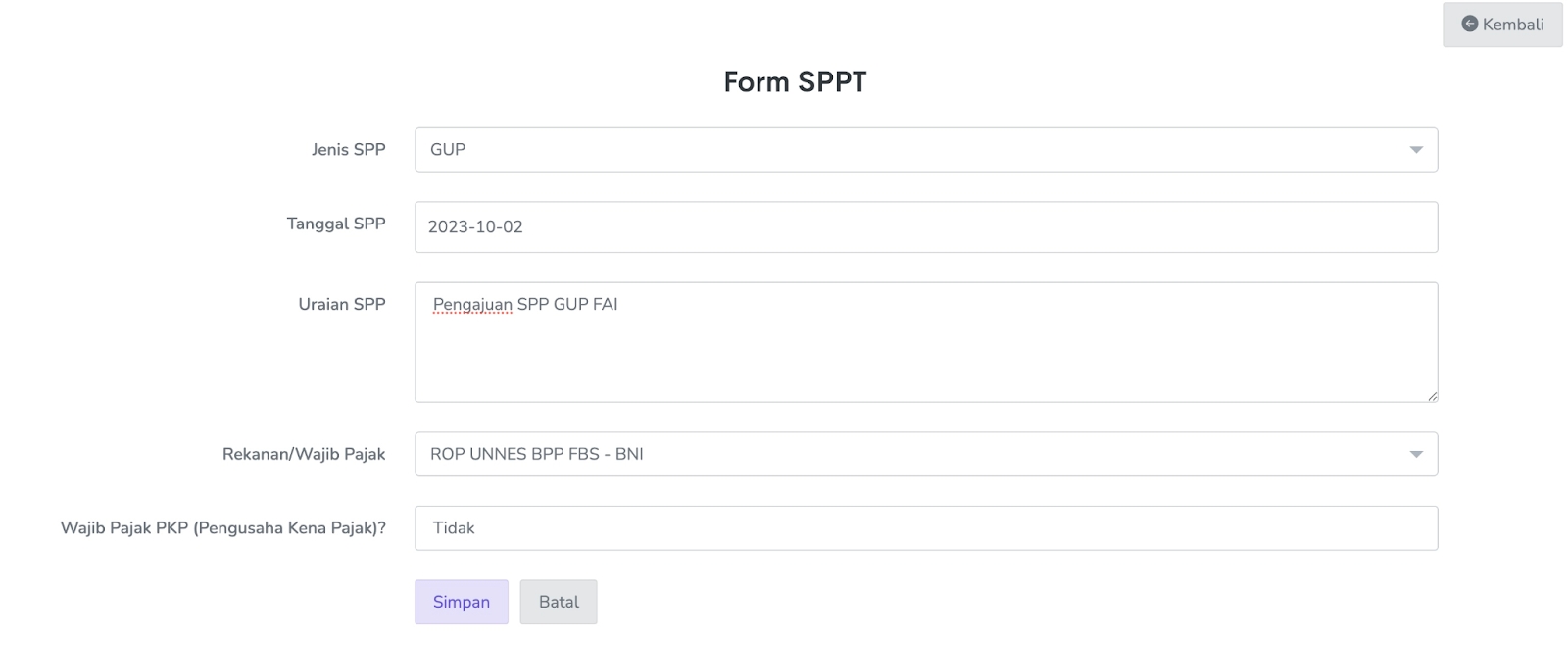1568x646 pixels.
Task: Click the Wajib Pajak PKP field showing Tidak
Action: pos(925,528)
